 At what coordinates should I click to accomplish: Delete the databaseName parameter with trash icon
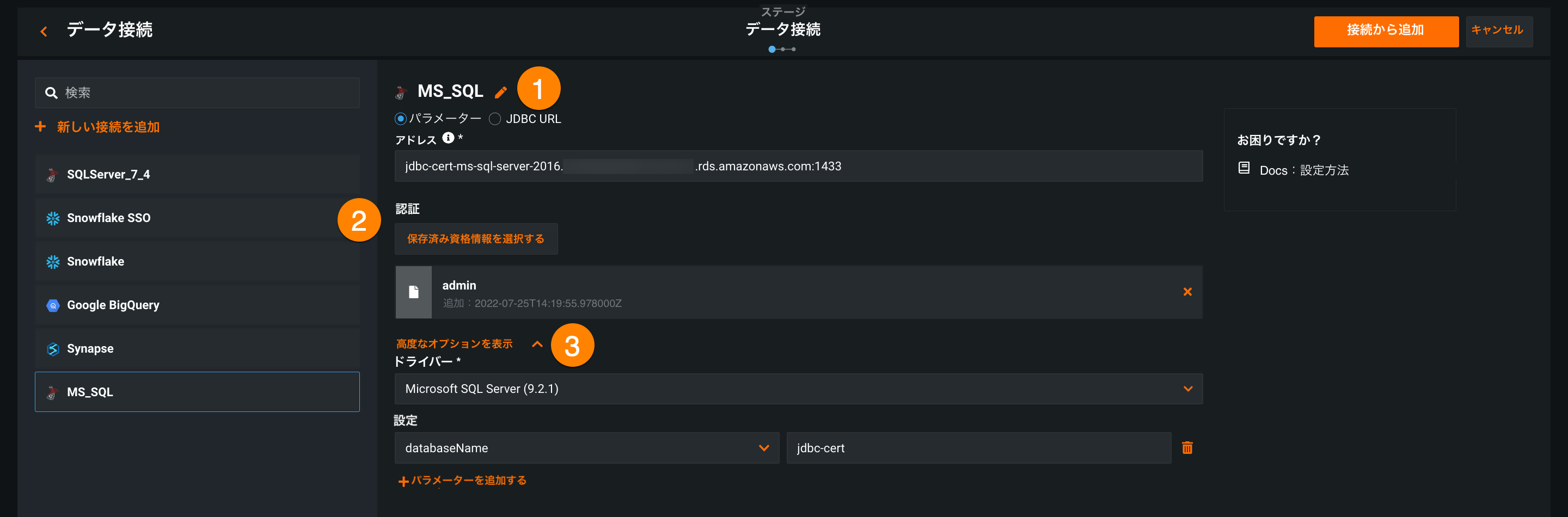click(1187, 448)
